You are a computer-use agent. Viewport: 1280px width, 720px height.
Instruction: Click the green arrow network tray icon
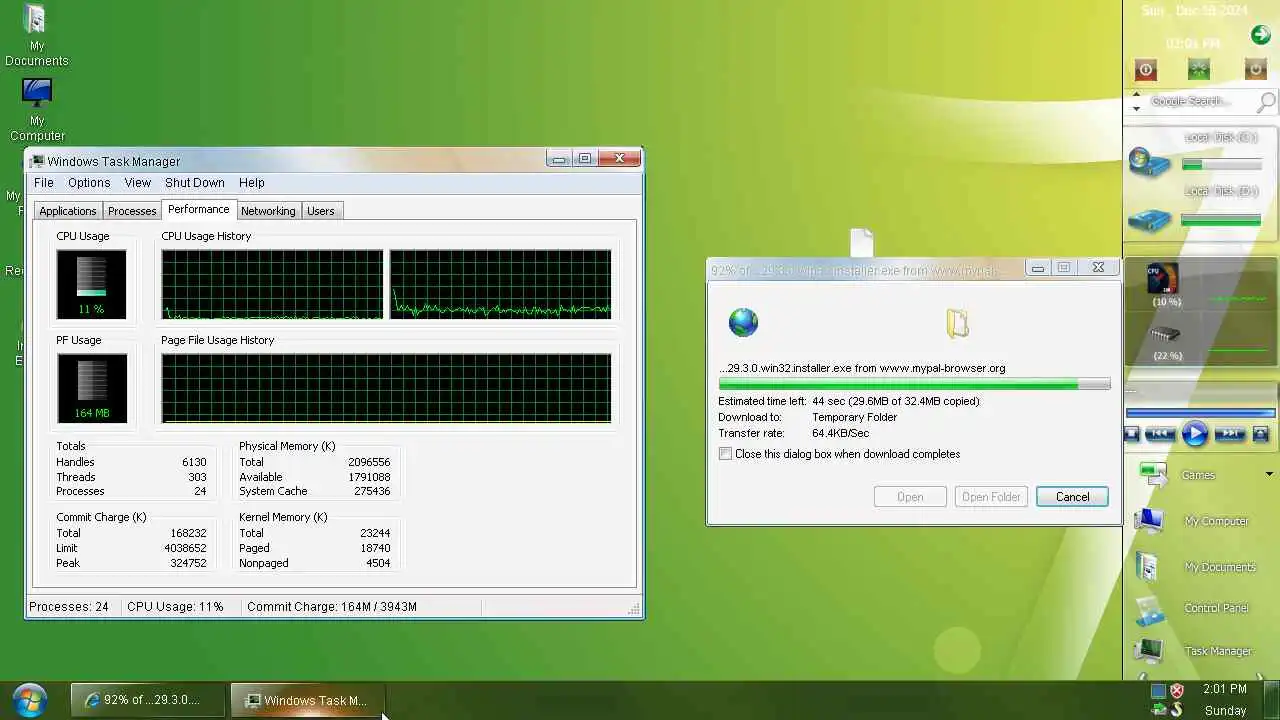[1158, 710]
